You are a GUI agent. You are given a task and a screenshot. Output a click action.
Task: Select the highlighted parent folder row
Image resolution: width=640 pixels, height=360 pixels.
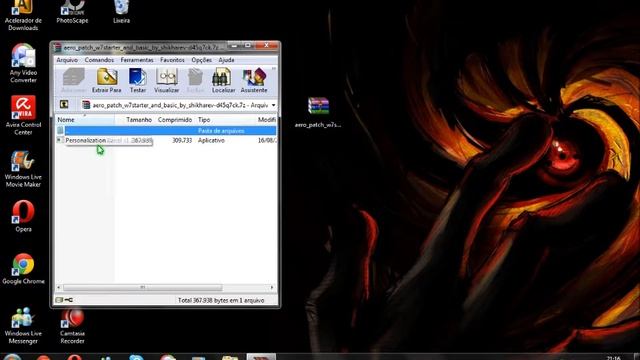166,131
